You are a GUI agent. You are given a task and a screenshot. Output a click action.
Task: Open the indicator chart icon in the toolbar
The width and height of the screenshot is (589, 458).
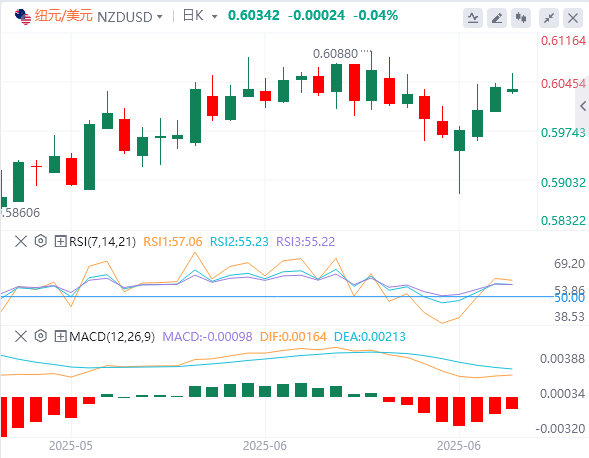pyautogui.click(x=473, y=18)
